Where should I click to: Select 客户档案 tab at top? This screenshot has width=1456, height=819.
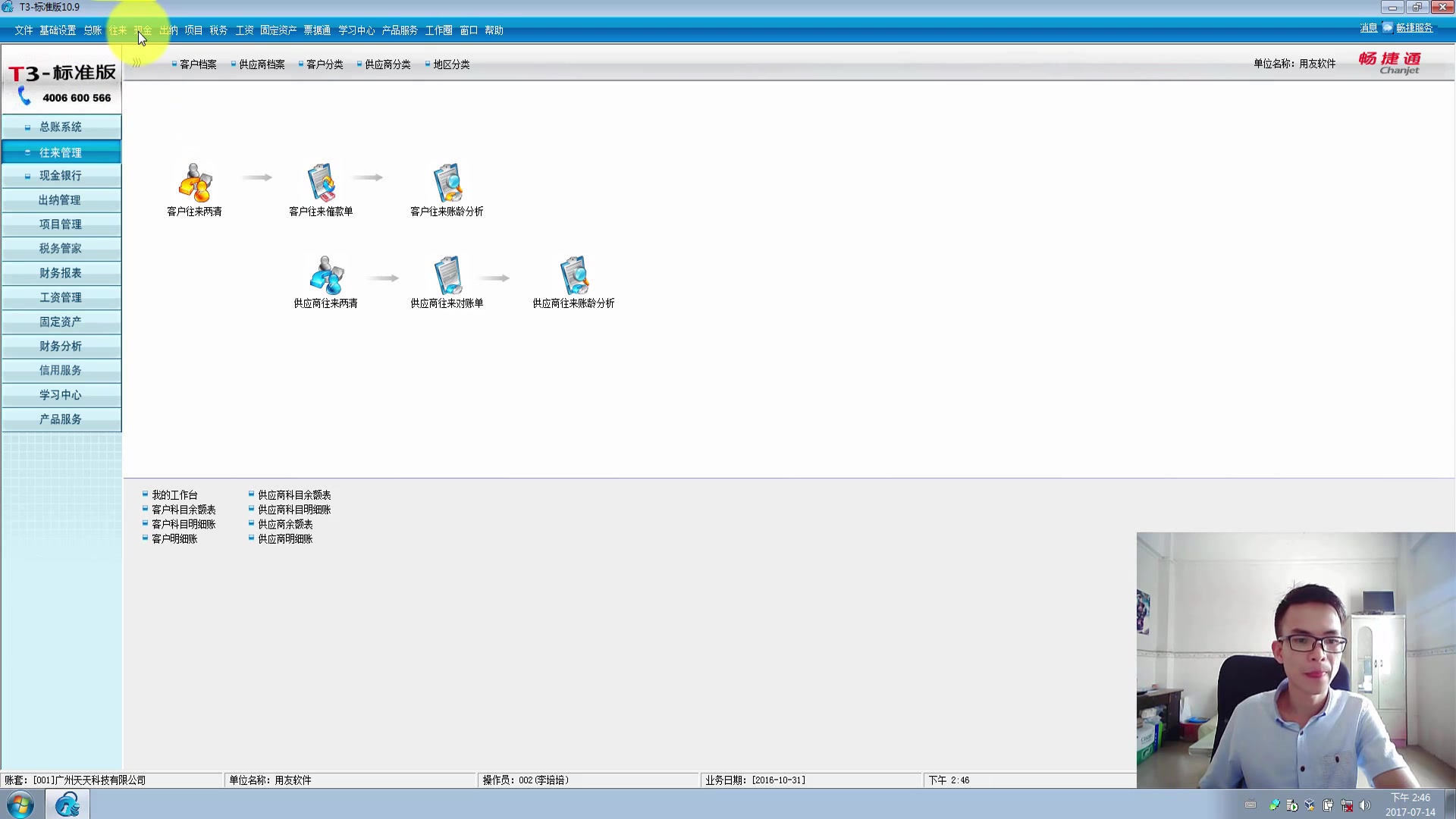click(198, 64)
